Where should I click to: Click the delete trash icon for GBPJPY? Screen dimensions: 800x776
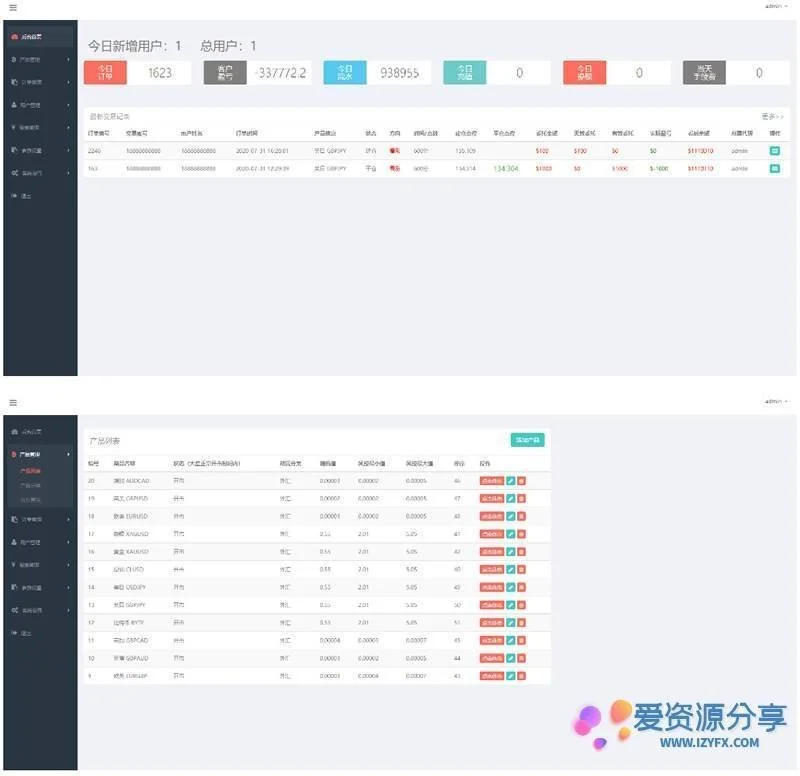521,604
